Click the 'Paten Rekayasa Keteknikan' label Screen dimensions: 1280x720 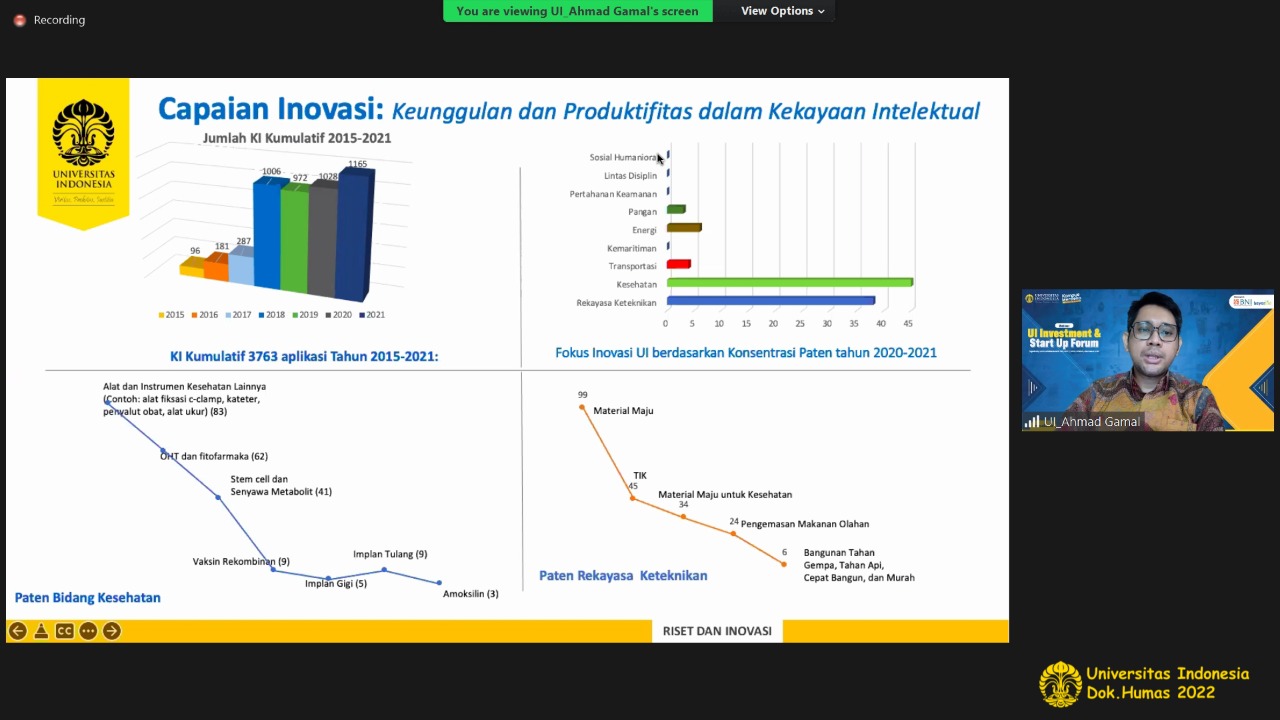tap(623, 576)
